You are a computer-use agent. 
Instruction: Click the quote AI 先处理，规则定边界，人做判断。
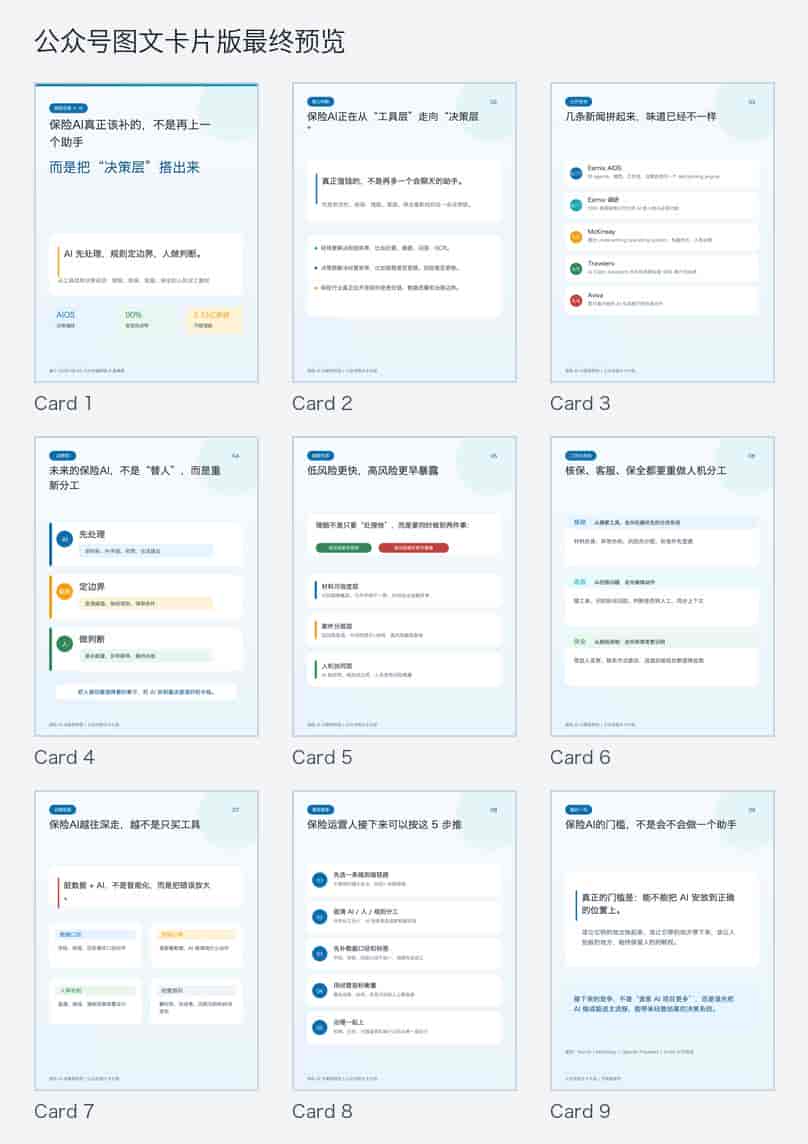coord(132,254)
